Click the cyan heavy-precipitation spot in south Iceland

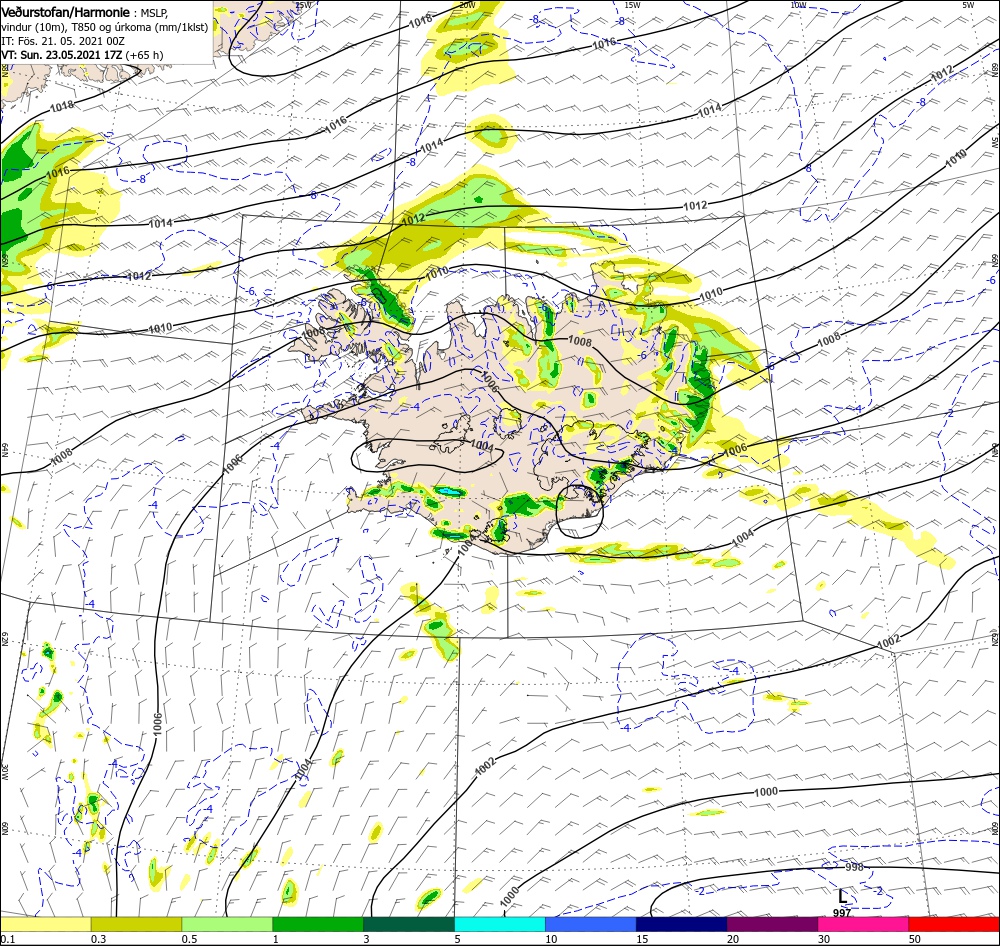click(x=447, y=492)
